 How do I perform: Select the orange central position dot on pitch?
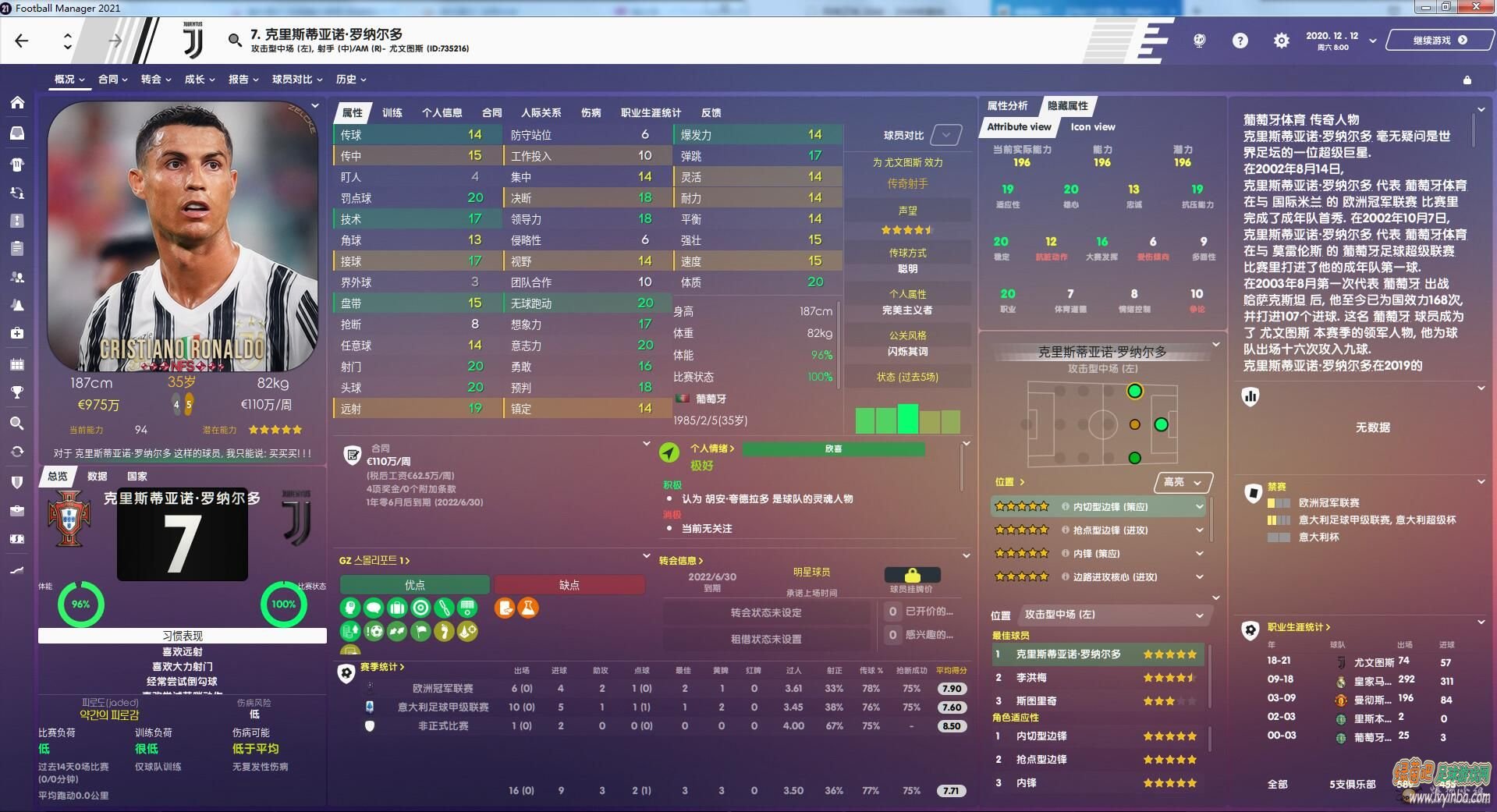point(1135,424)
